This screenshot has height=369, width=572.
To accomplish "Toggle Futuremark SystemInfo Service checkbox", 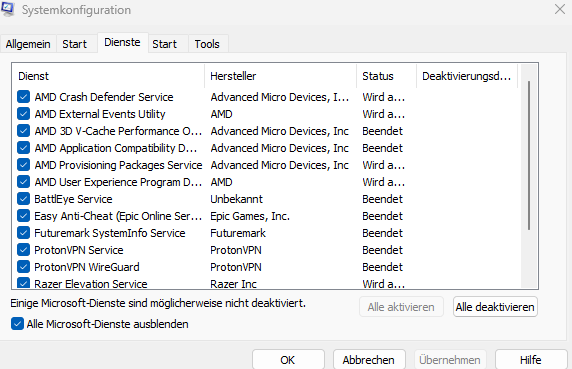I will (x=23, y=233).
